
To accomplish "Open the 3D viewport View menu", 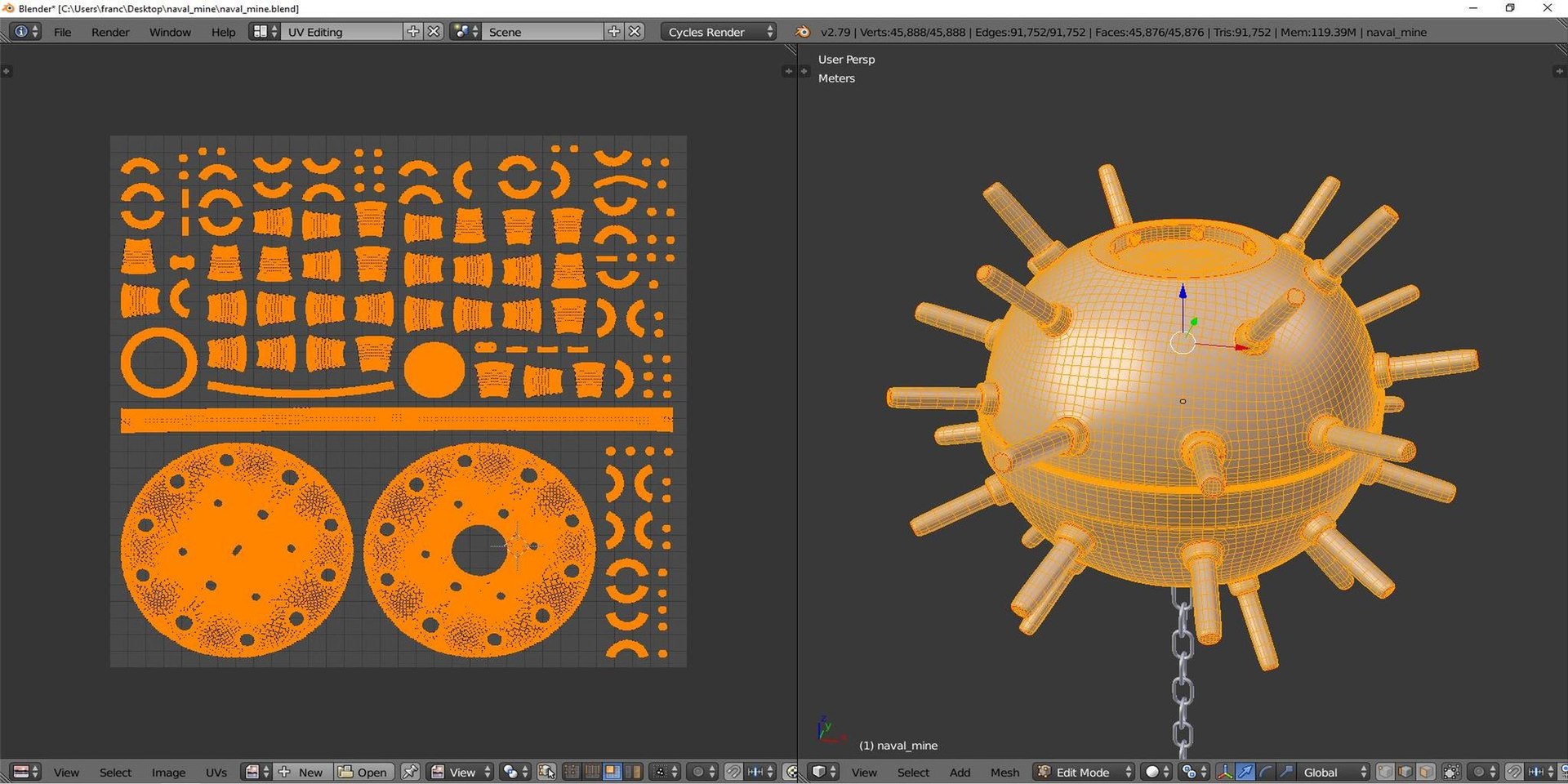I will coord(864,773).
